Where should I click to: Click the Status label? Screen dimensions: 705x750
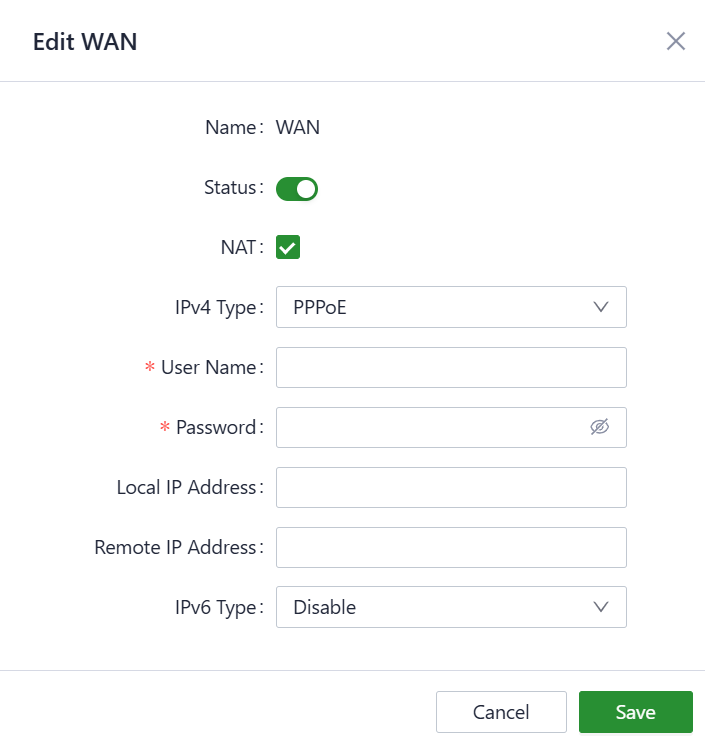coord(230,187)
